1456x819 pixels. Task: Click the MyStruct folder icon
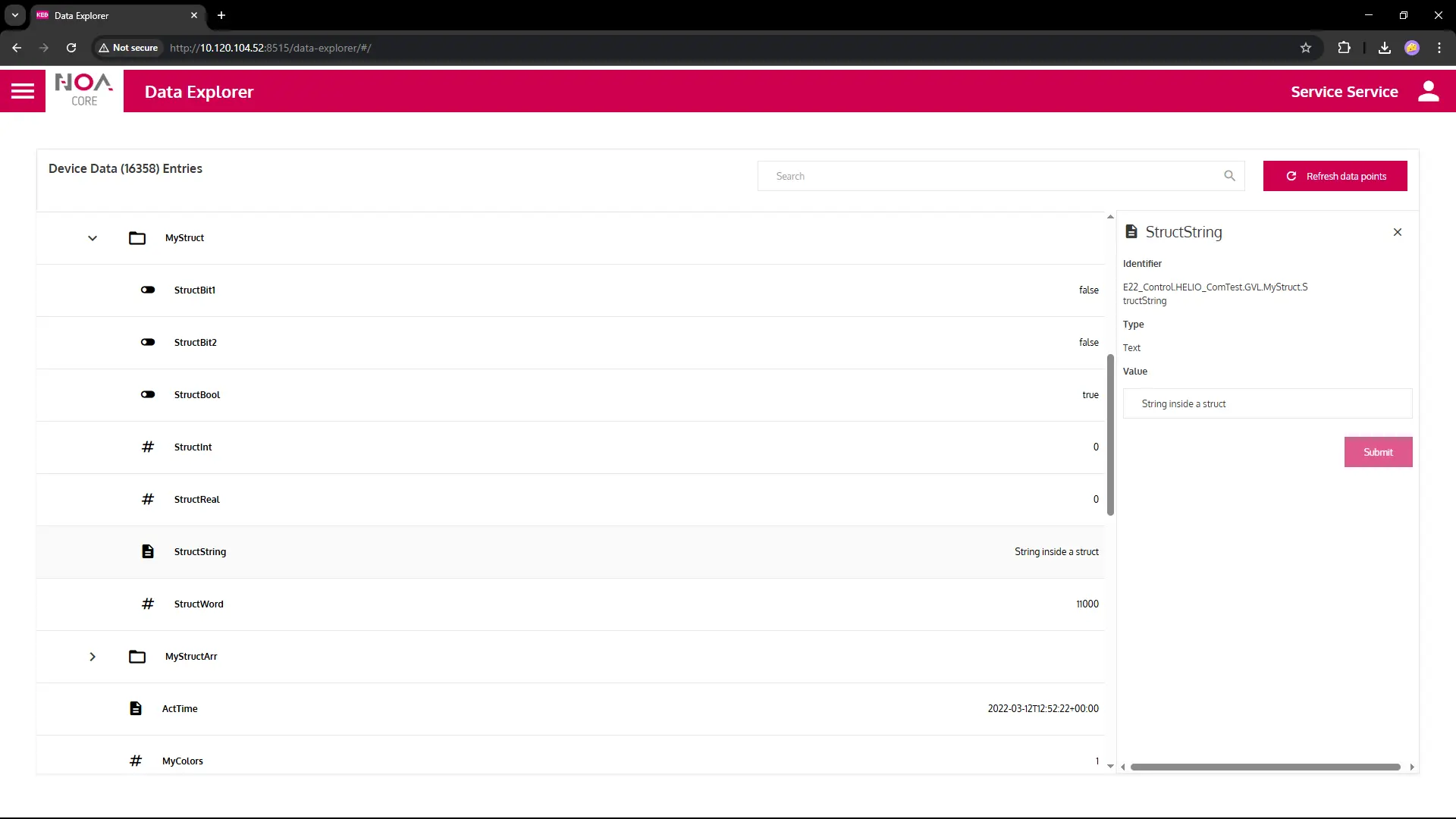(x=137, y=238)
